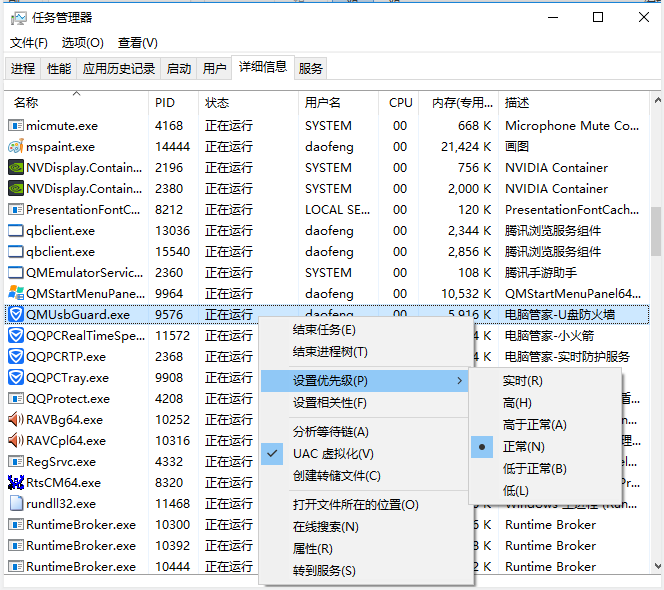Click the RegSrvc.exe process icon
The height and width of the screenshot is (590, 664).
(16, 462)
